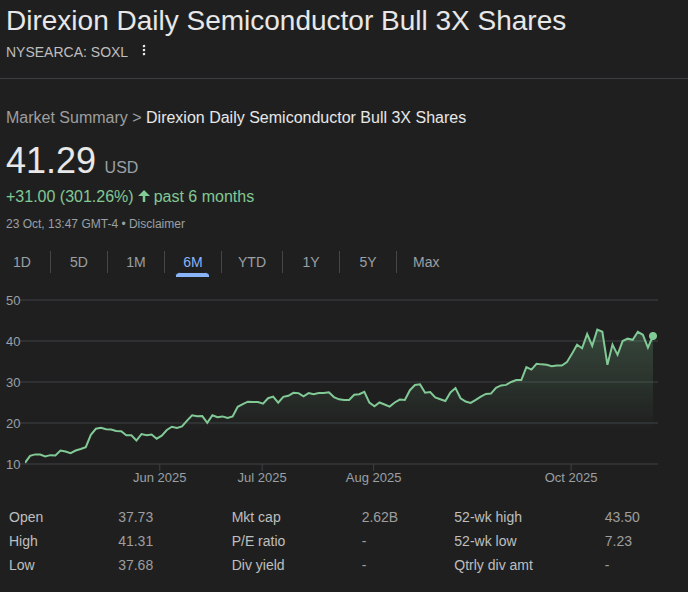Click the Mkt cap value 2.62B
688x592 pixels.
pos(380,517)
